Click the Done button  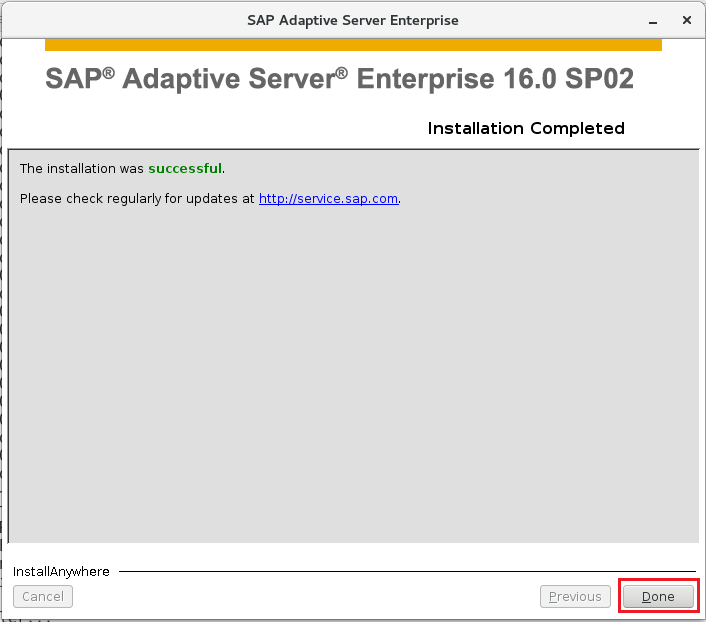click(x=658, y=596)
